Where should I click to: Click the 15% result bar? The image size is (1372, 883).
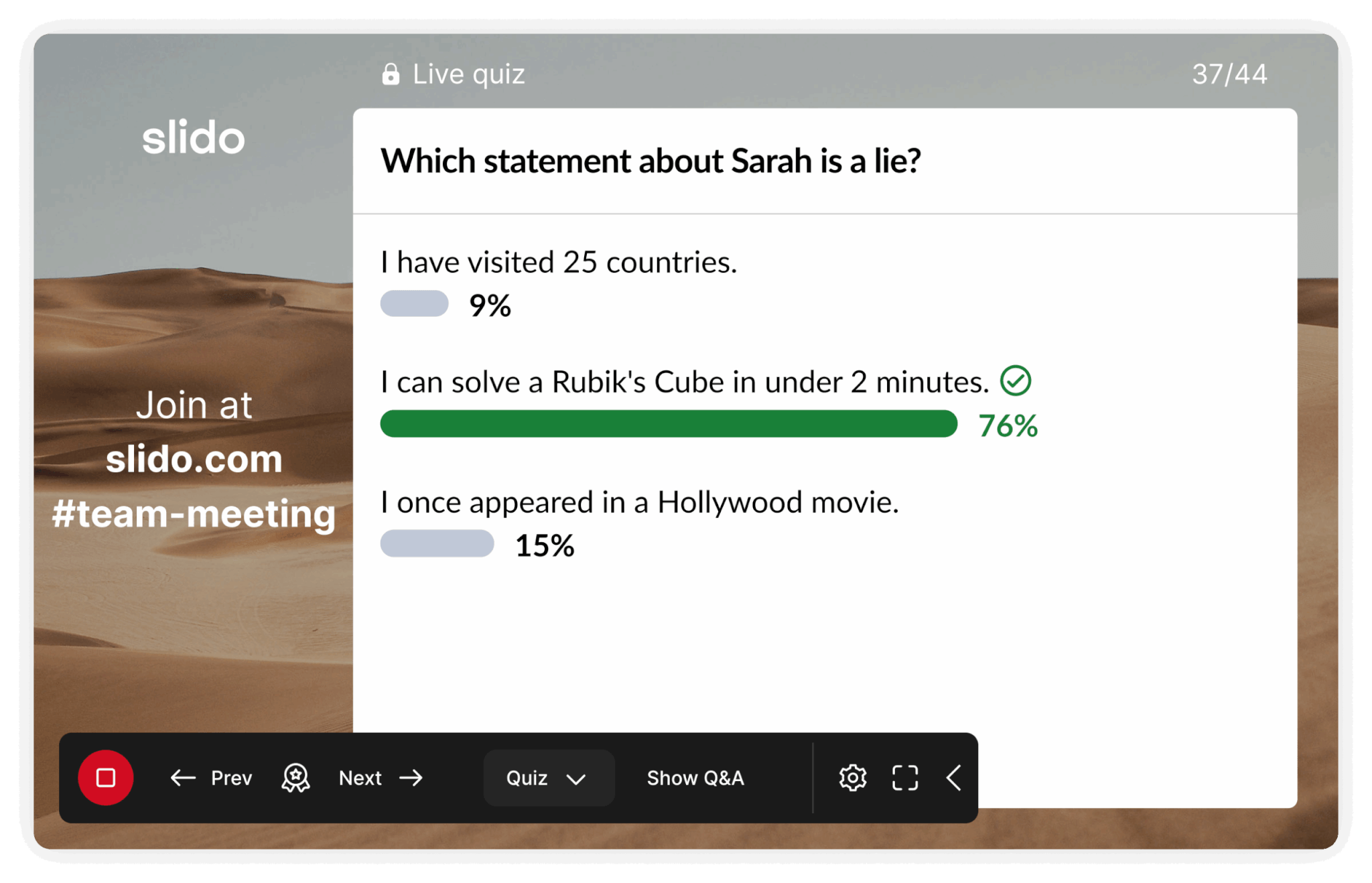(x=437, y=543)
